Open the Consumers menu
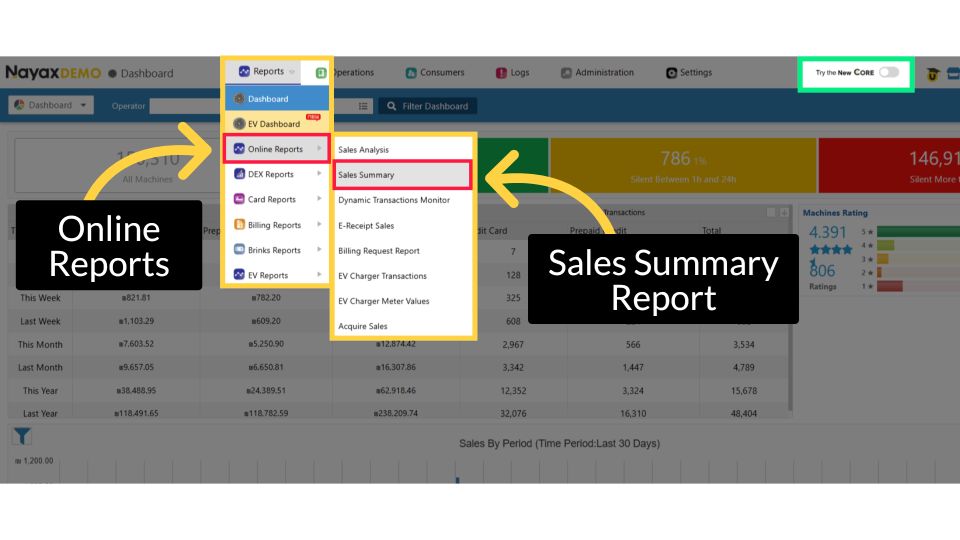The width and height of the screenshot is (960, 540). 435,72
